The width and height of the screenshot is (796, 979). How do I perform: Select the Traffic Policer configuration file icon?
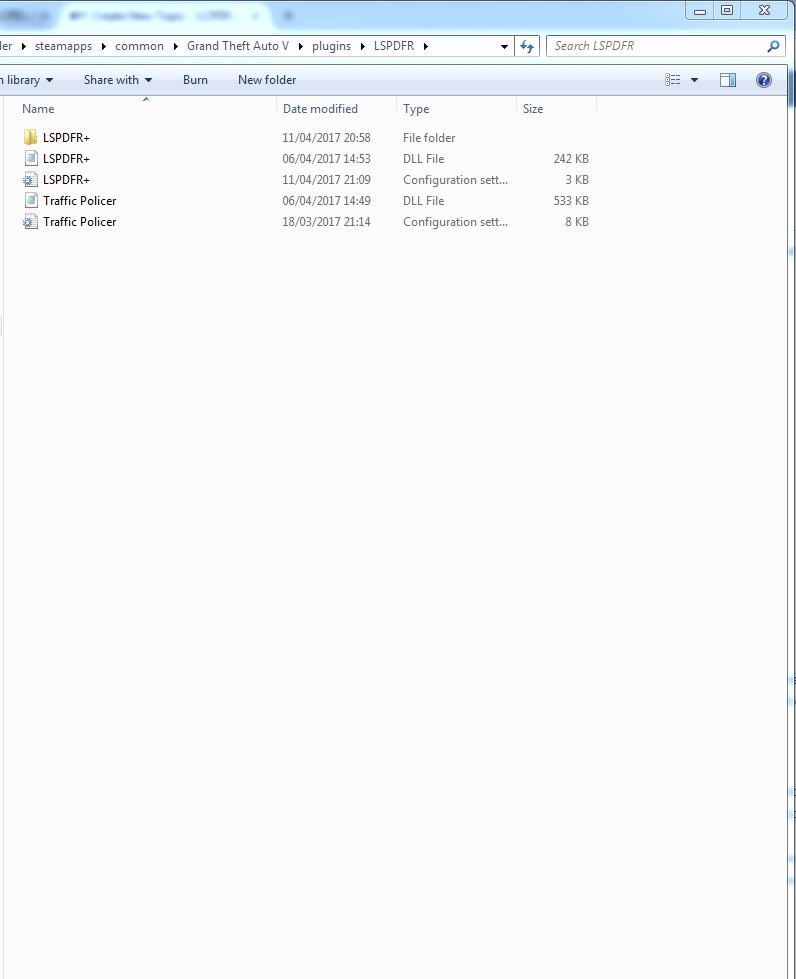click(30, 222)
